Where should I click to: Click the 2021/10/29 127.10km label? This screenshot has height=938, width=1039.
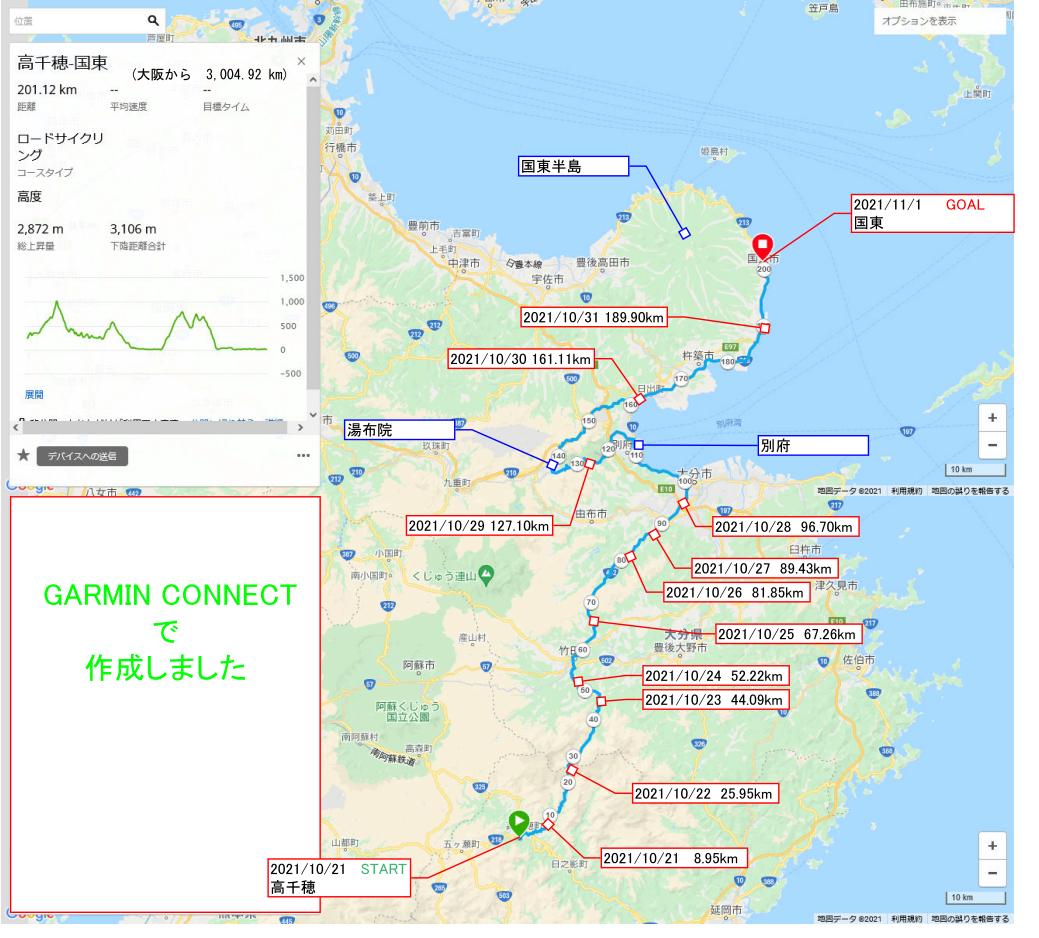pyautogui.click(x=479, y=526)
